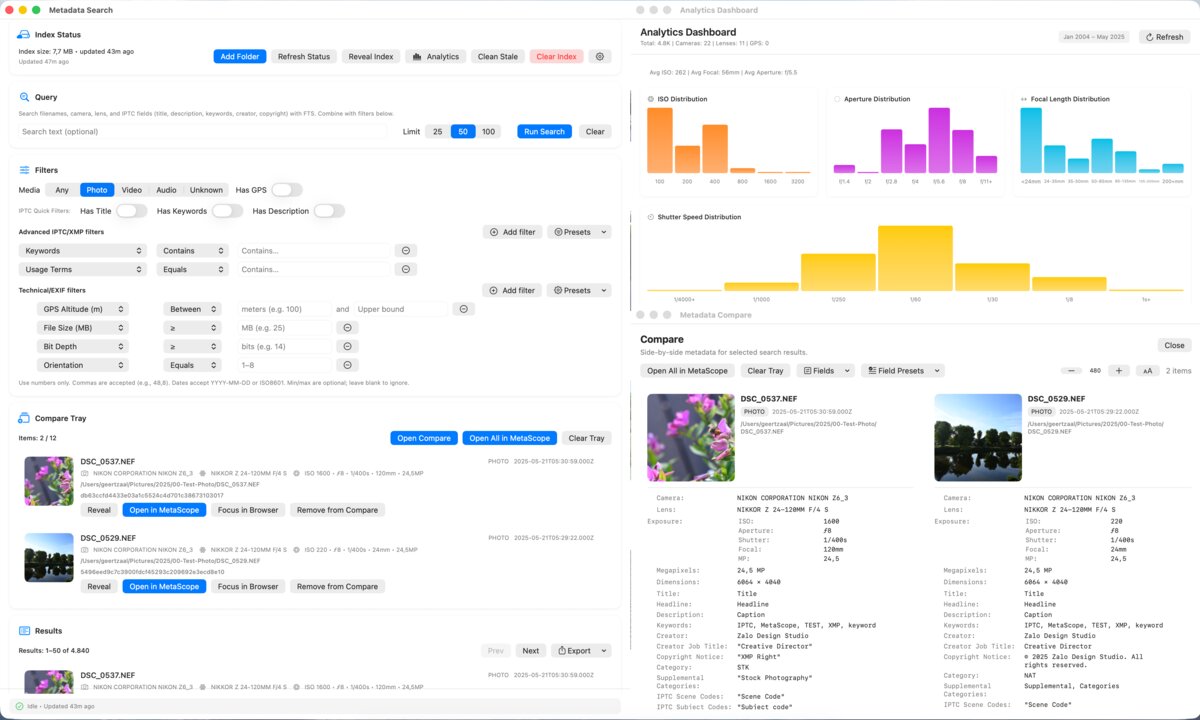This screenshot has height=720, width=1200.
Task: Open the Keywords filter field dropdown
Action: click(83, 250)
